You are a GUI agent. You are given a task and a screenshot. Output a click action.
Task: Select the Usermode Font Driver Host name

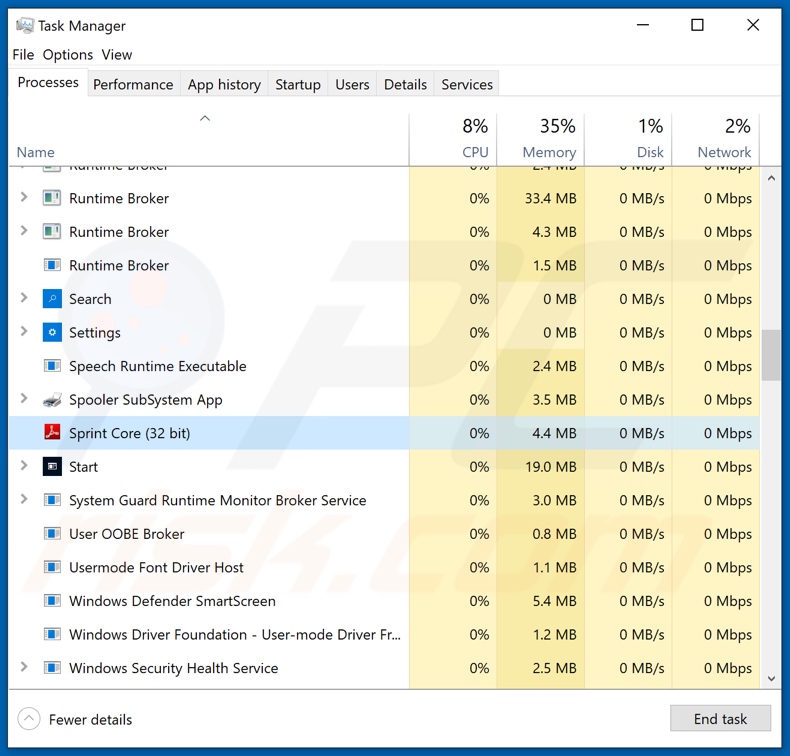[x=156, y=567]
